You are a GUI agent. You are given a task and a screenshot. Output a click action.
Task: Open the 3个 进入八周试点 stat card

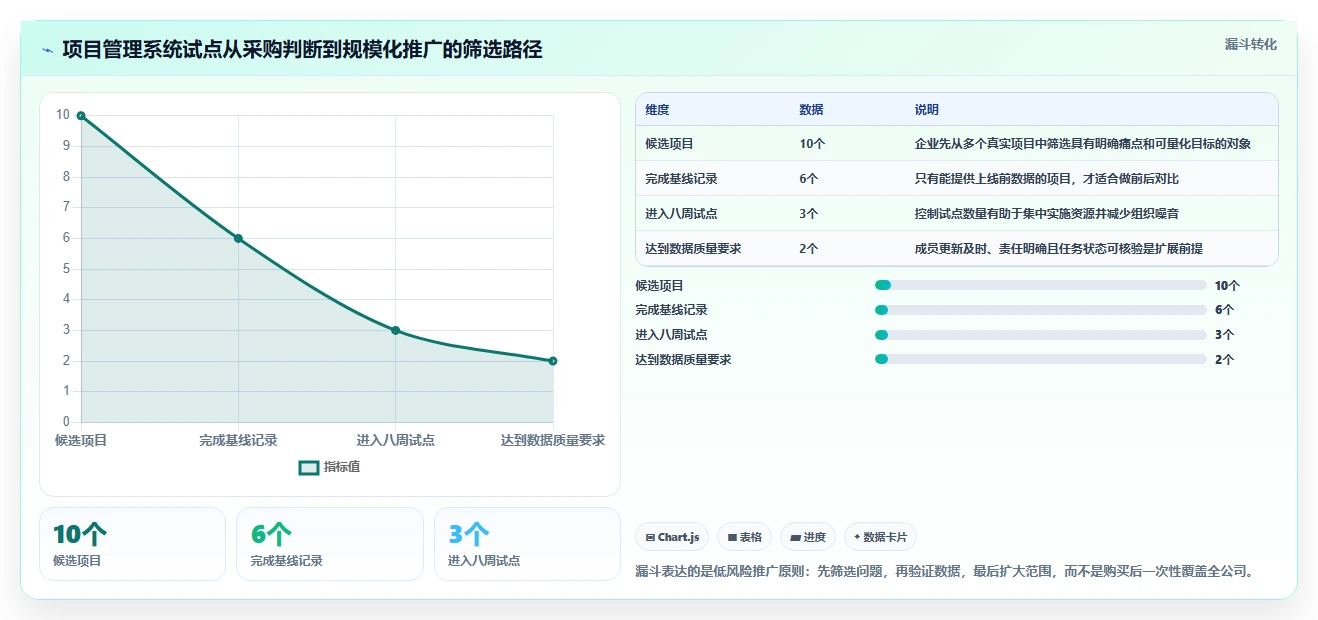click(527, 544)
